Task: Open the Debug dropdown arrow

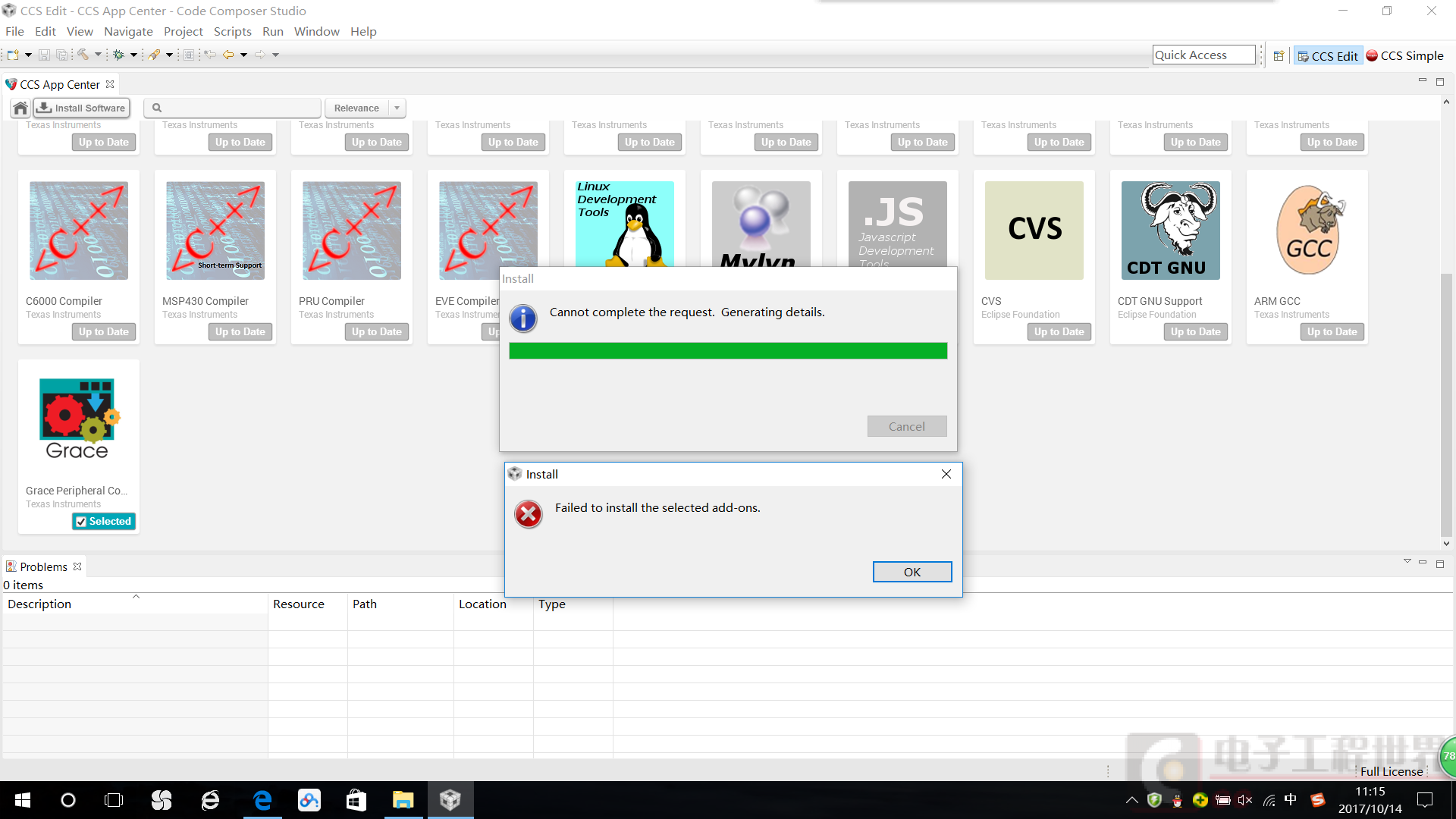Action: [133, 55]
